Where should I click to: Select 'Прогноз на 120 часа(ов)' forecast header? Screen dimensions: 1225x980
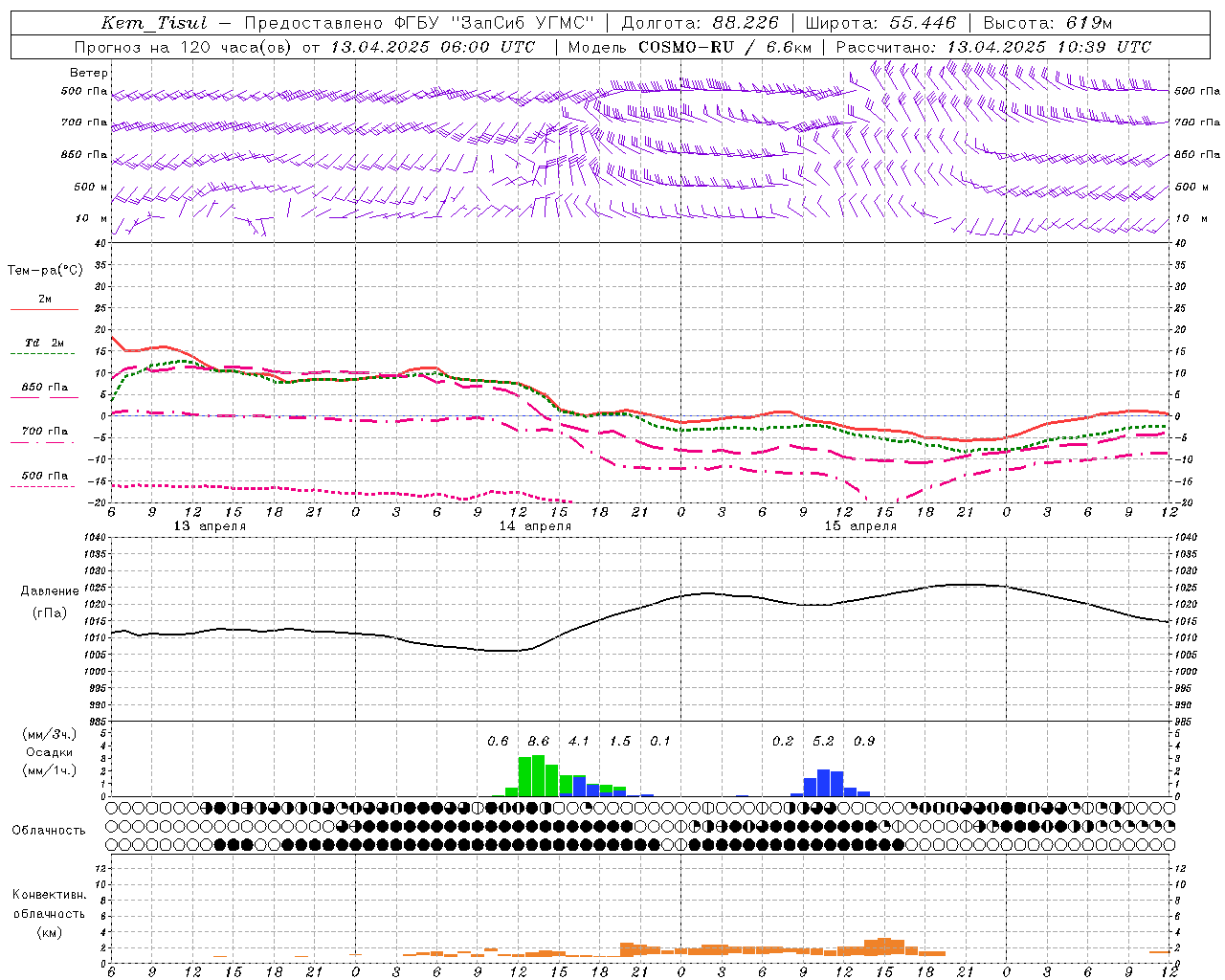pos(184,47)
